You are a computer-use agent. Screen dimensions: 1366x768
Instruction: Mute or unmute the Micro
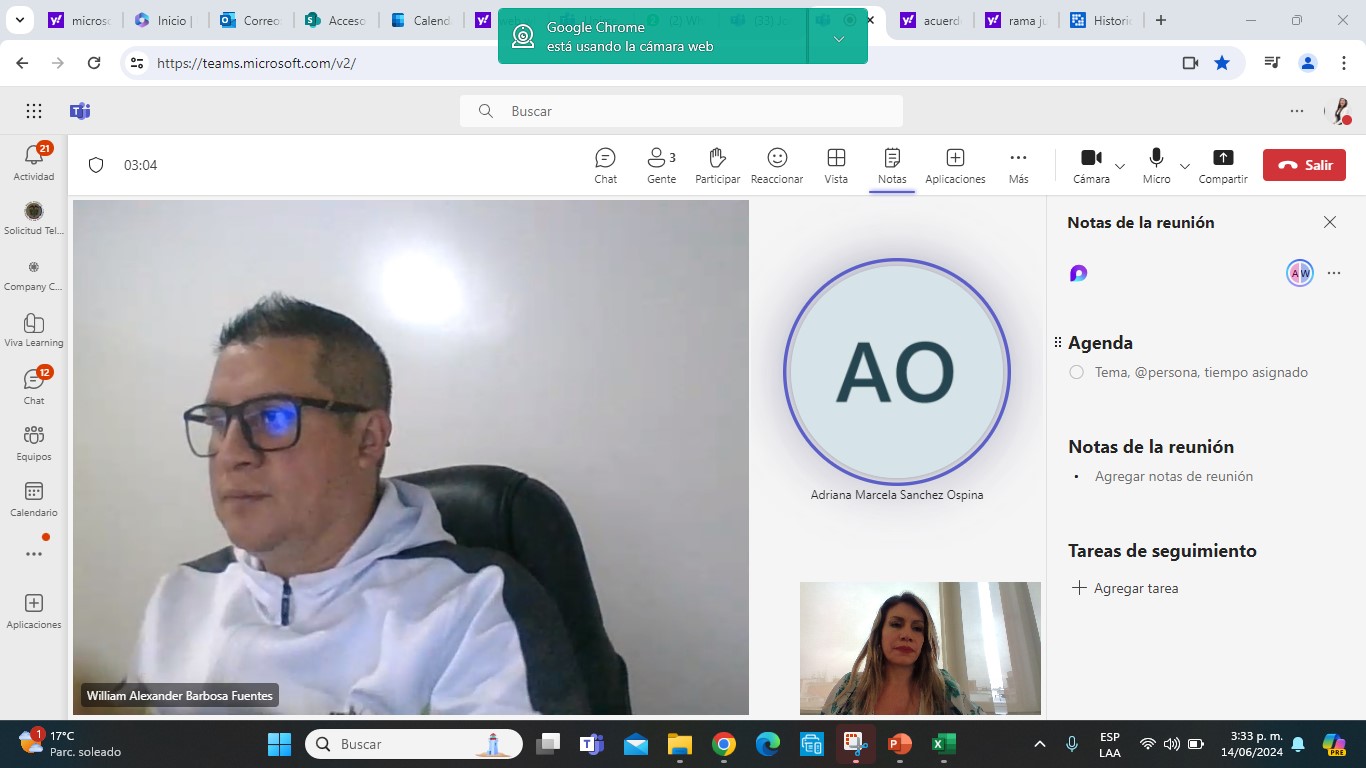[1156, 166]
